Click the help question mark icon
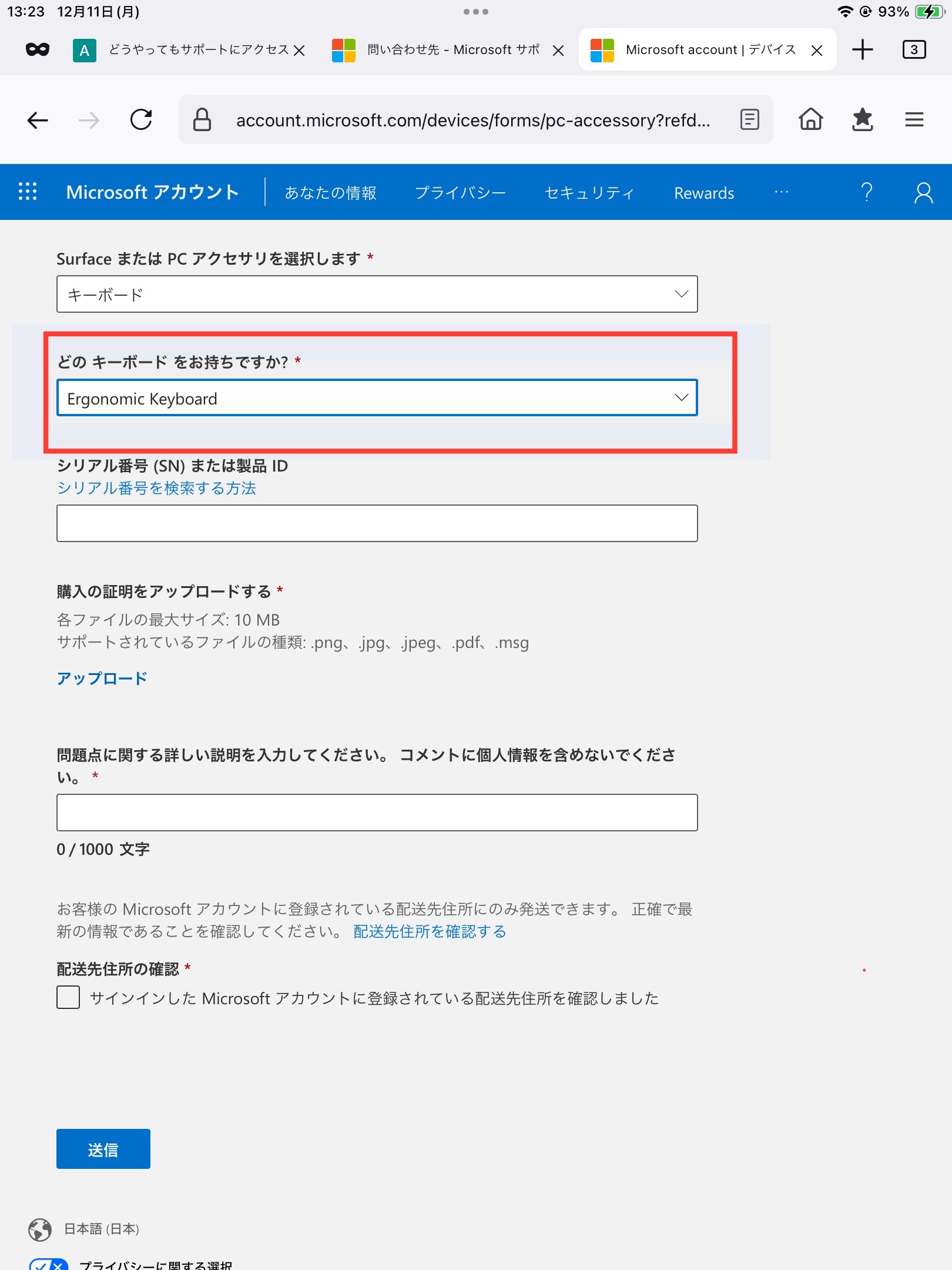The width and height of the screenshot is (952, 1270). 867,192
